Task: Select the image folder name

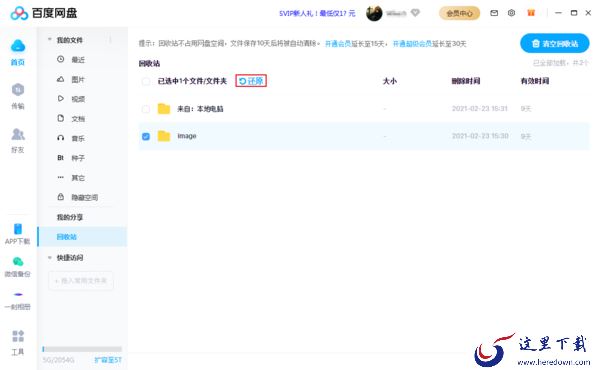Action: point(187,136)
